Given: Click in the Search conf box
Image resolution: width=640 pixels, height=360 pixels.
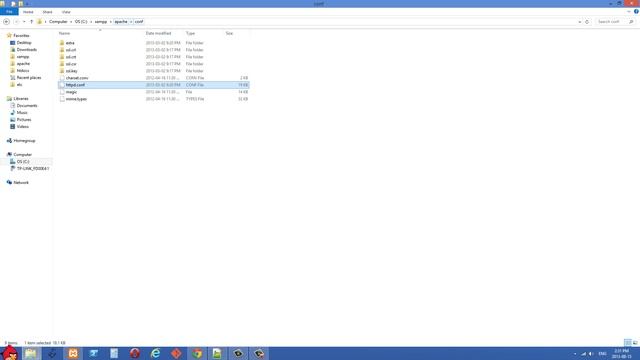Looking at the screenshot, I should (x=611, y=22).
